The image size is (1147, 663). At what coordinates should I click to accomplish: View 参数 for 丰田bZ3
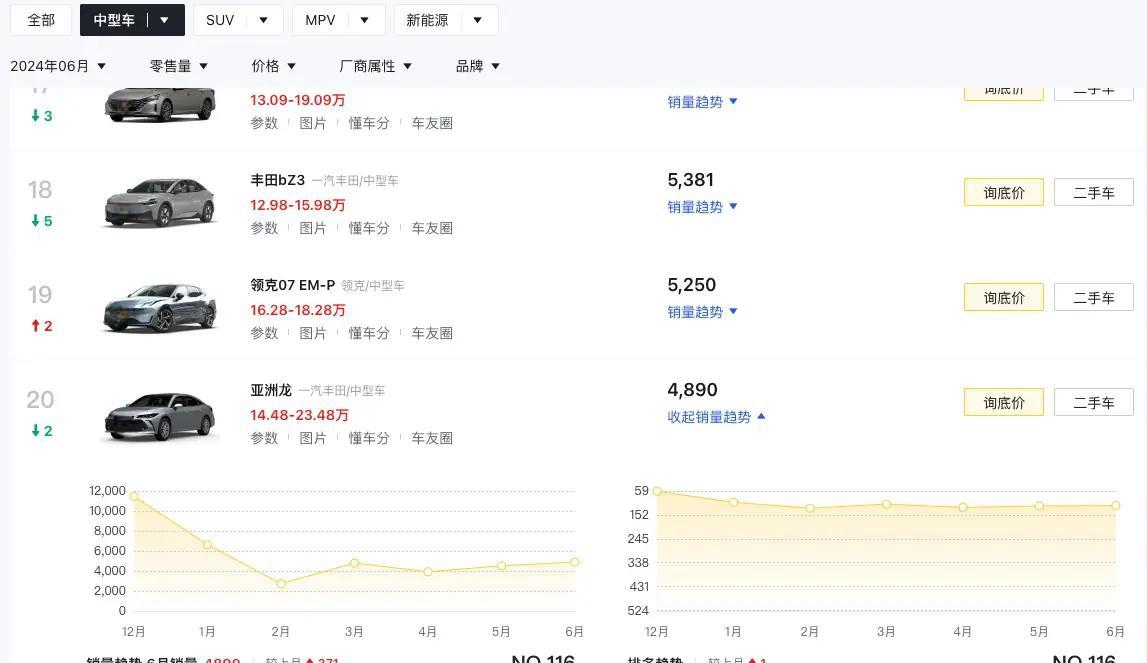tap(264, 228)
